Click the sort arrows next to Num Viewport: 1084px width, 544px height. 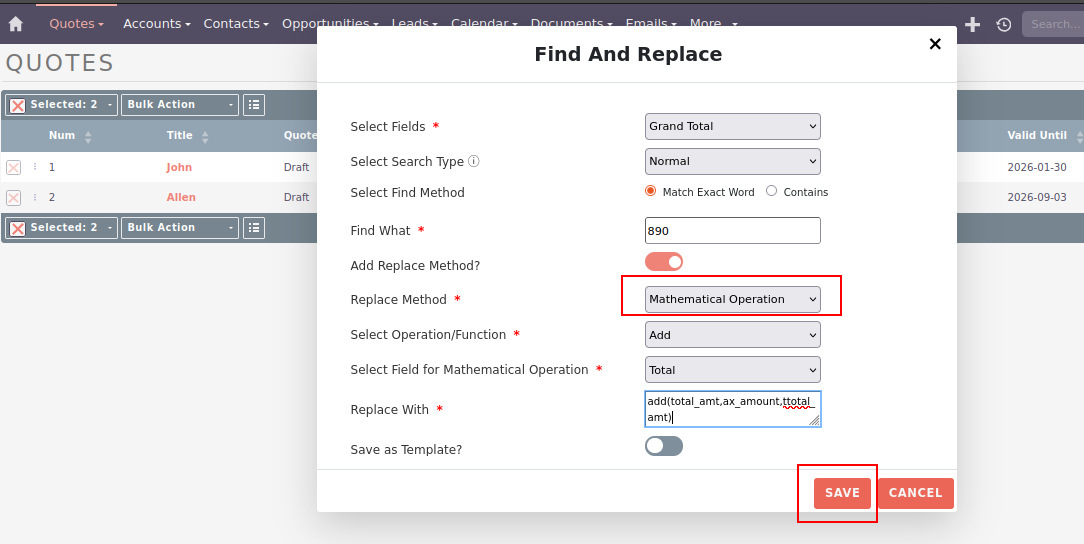pyautogui.click(x=88, y=136)
